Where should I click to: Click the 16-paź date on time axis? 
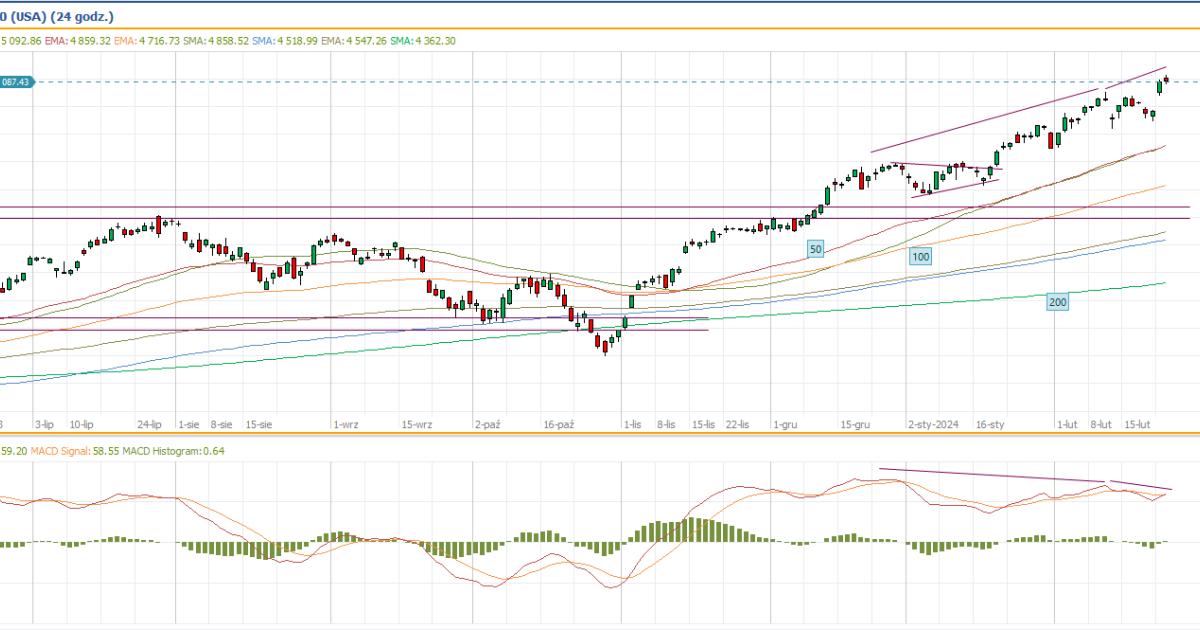559,425
